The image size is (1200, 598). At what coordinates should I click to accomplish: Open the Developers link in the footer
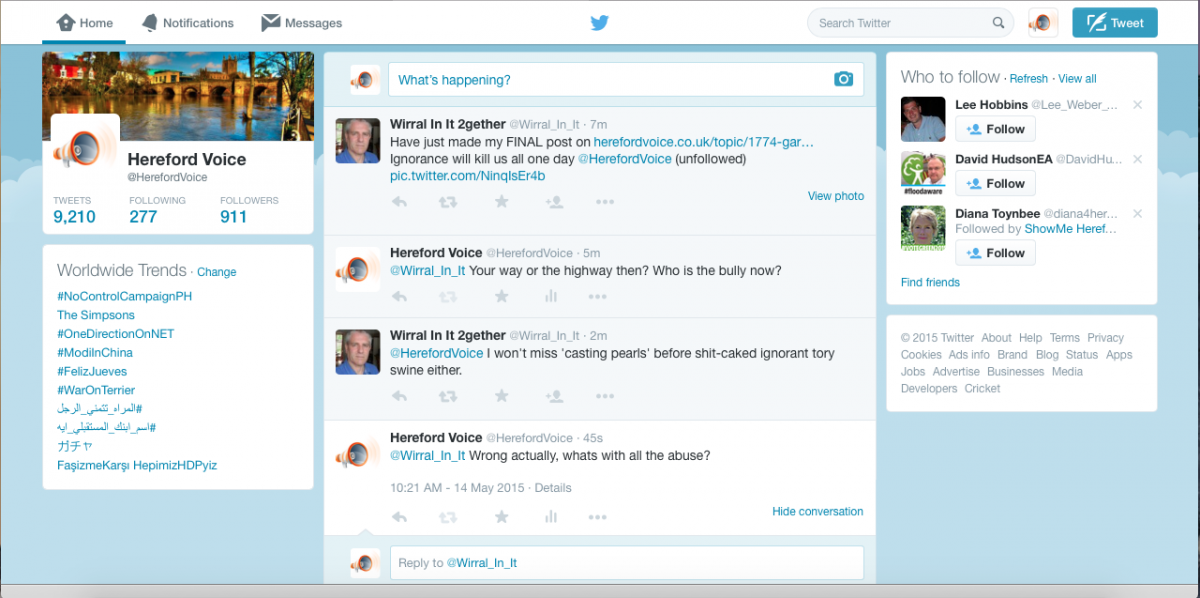929,389
